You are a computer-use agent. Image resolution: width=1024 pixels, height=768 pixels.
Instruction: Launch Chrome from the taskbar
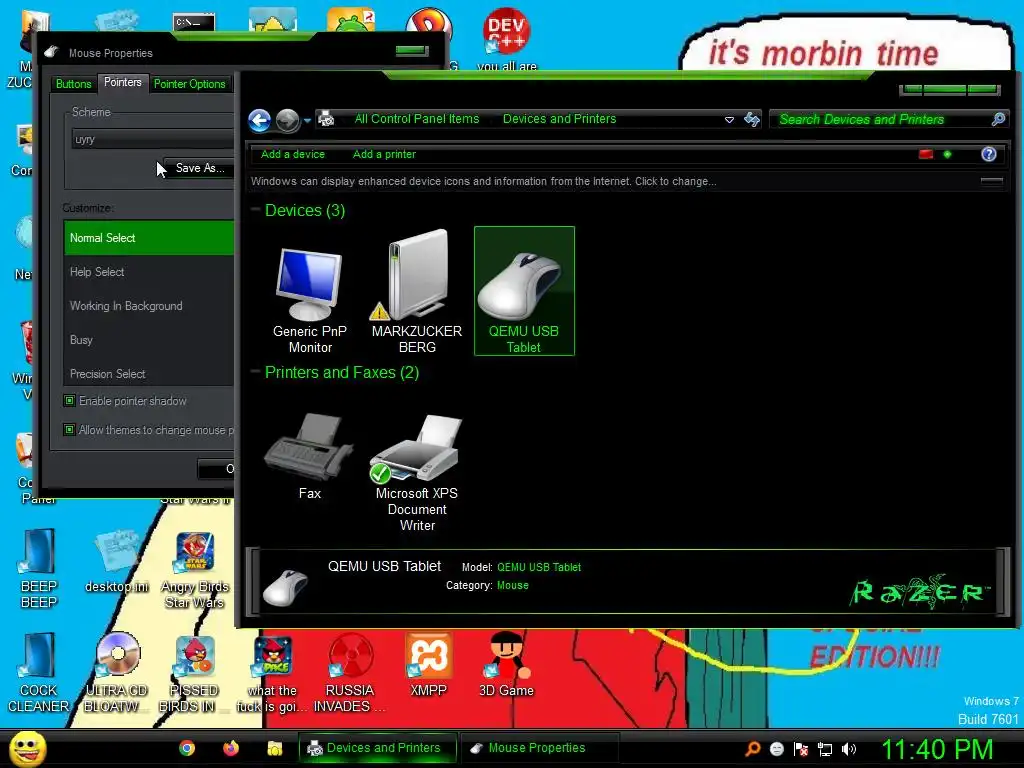pyautogui.click(x=187, y=748)
